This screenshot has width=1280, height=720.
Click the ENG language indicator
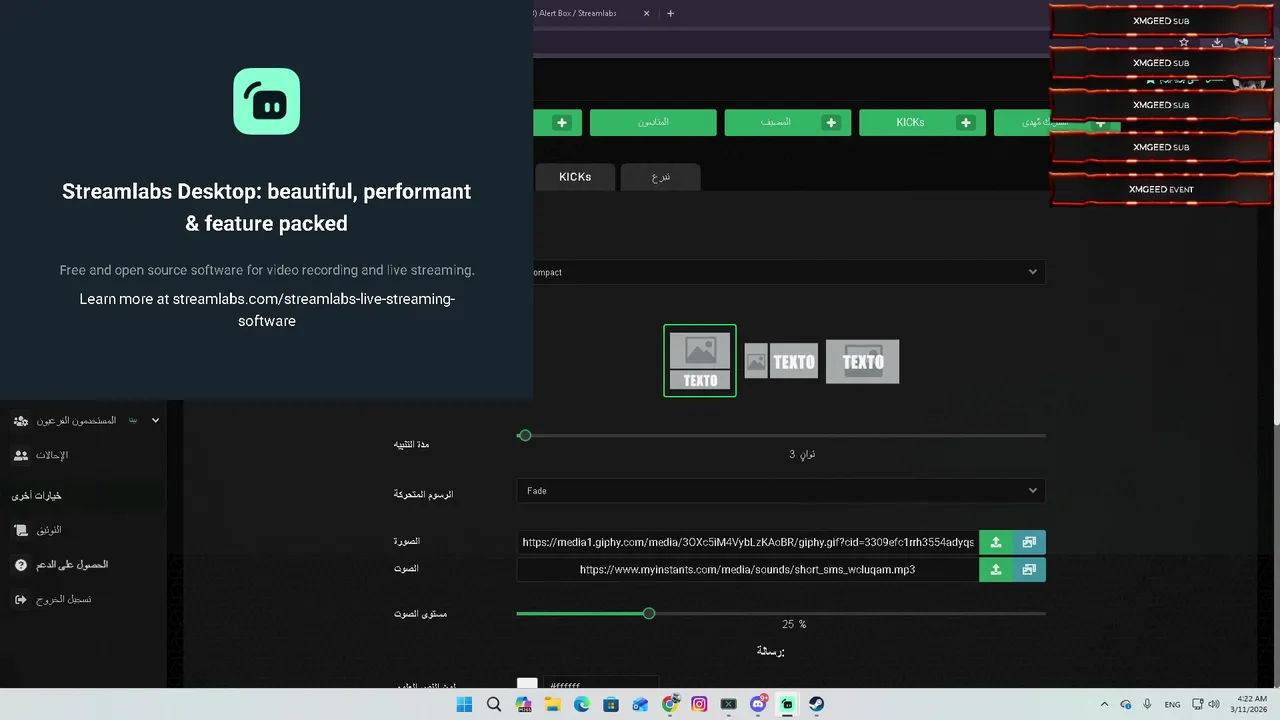1172,704
